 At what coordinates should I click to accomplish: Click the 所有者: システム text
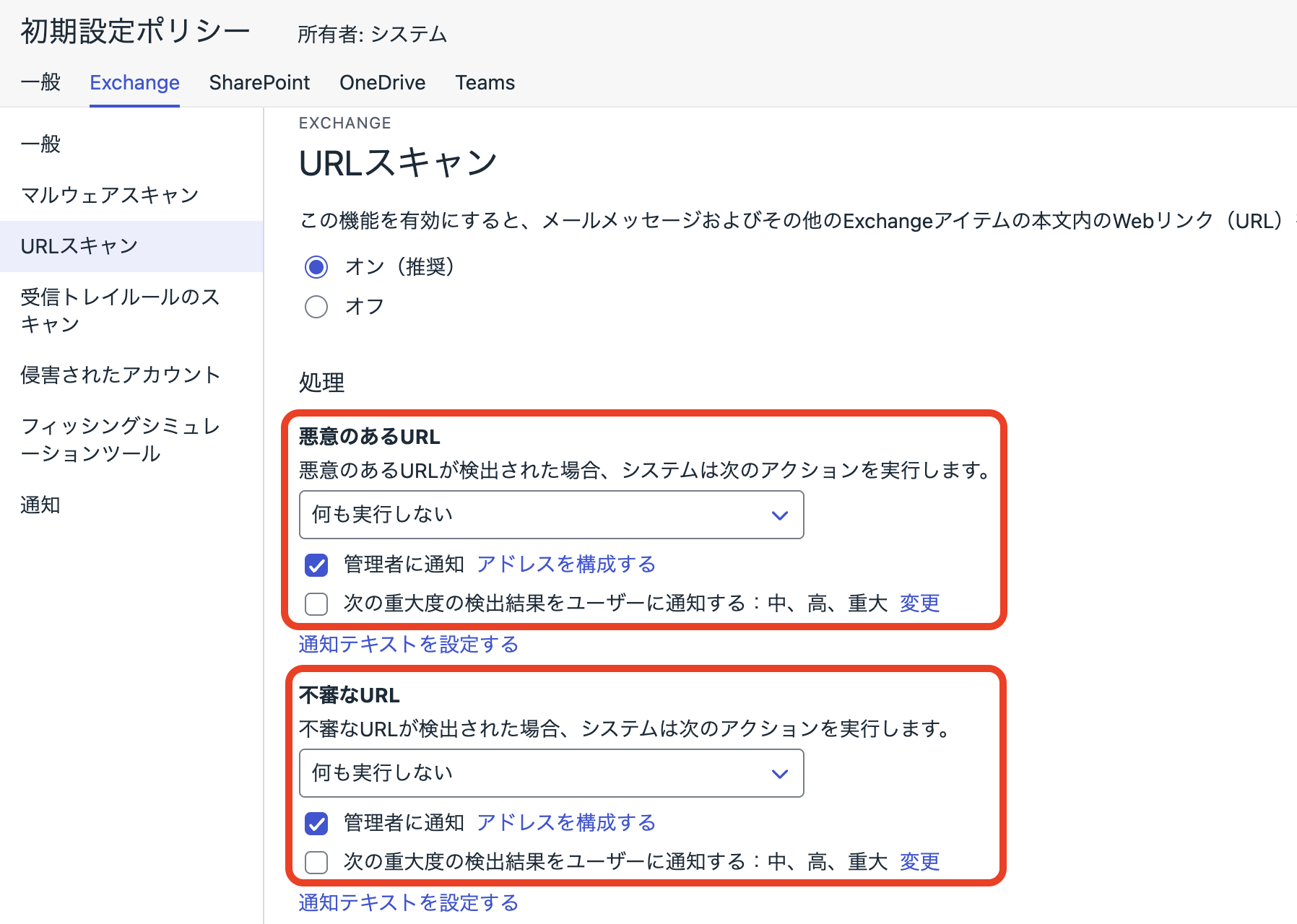pyautogui.click(x=373, y=34)
